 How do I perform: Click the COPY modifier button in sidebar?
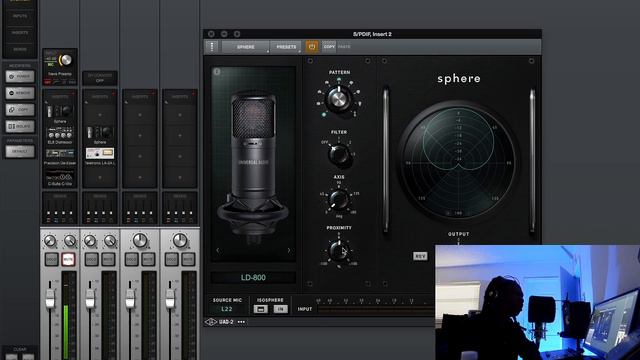[x=20, y=110]
